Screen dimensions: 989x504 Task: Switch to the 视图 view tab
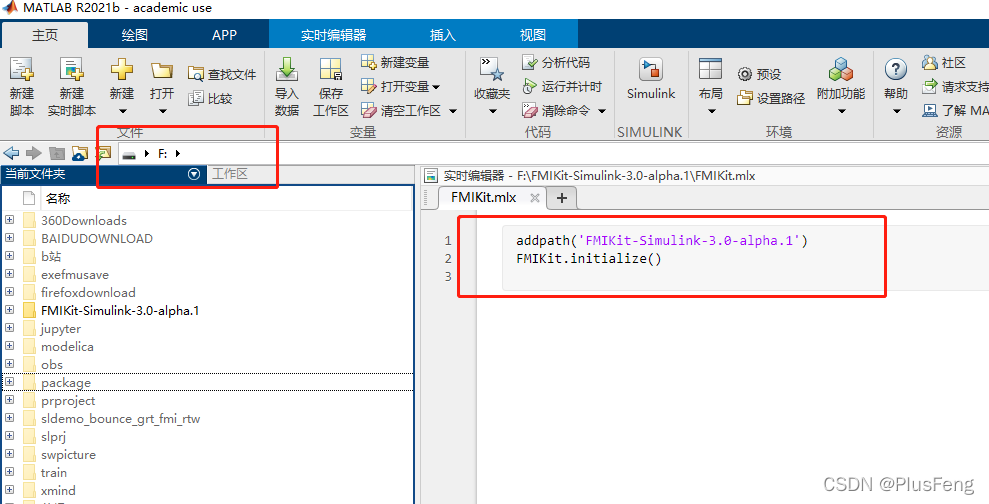tap(533, 35)
